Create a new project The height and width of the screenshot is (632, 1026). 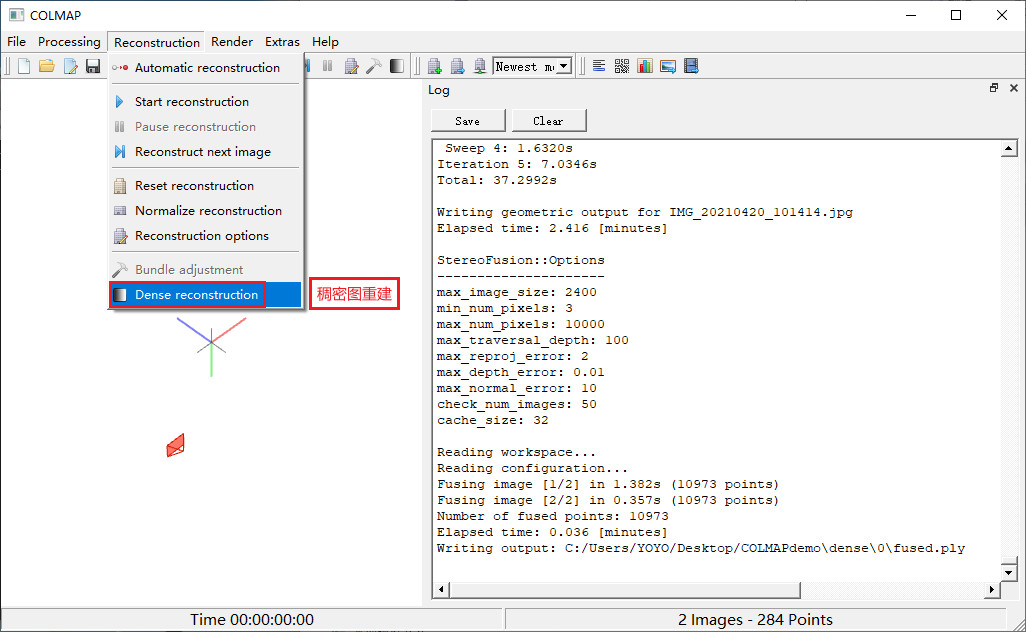pyautogui.click(x=23, y=65)
